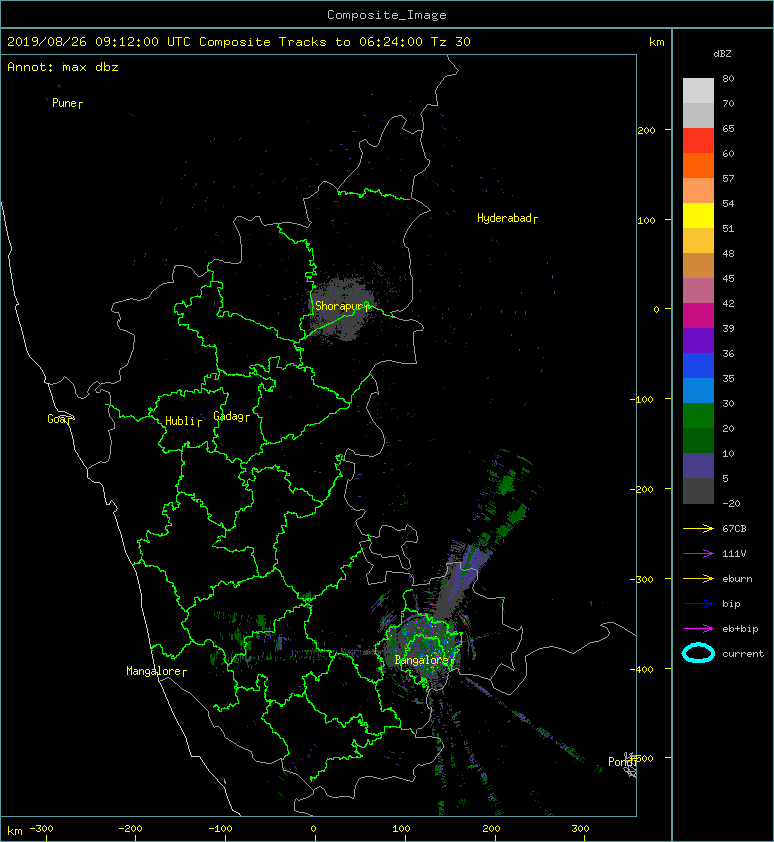Click the Hyderabad city label

[504, 218]
